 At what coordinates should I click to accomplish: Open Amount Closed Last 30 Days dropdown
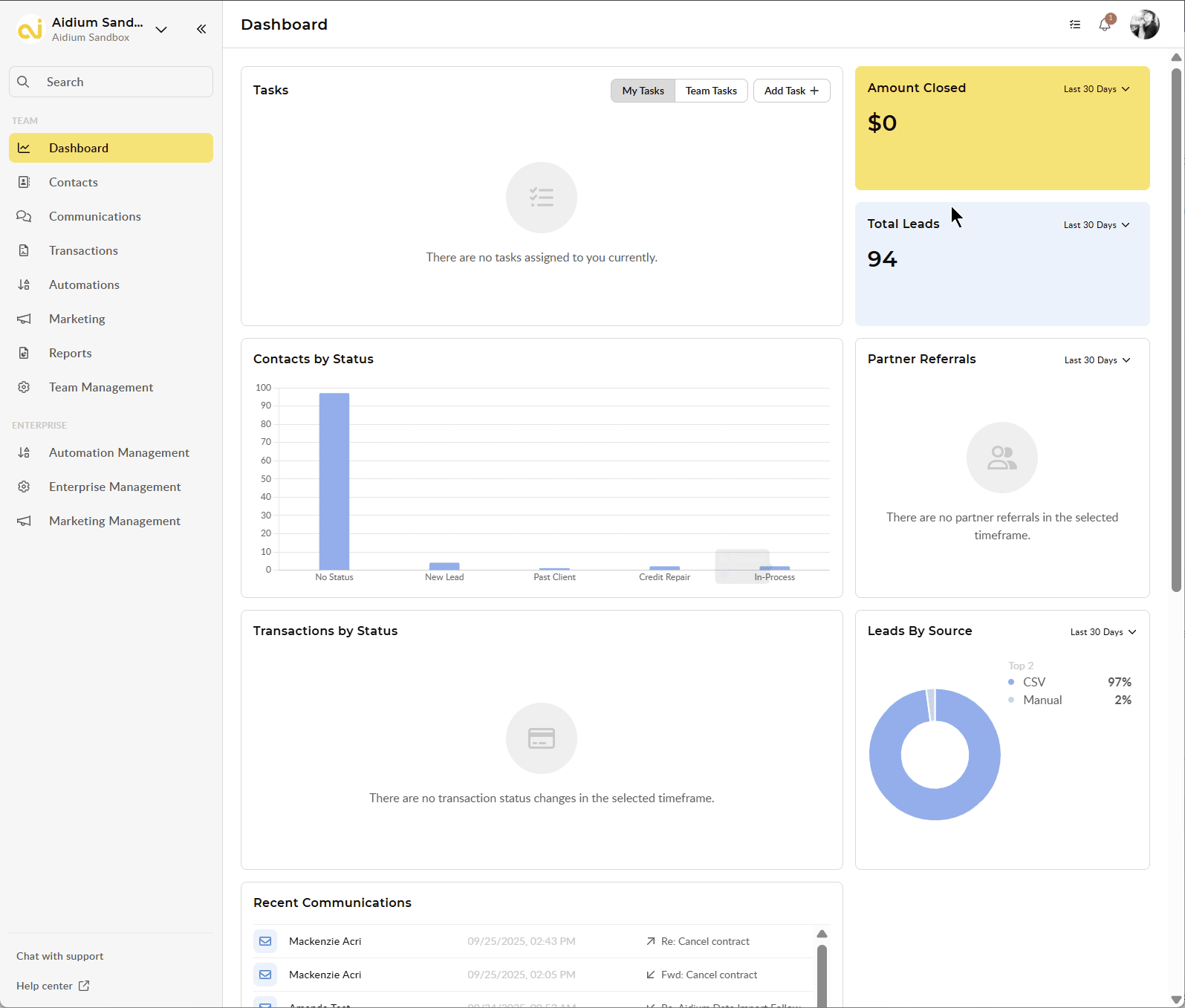(1096, 89)
